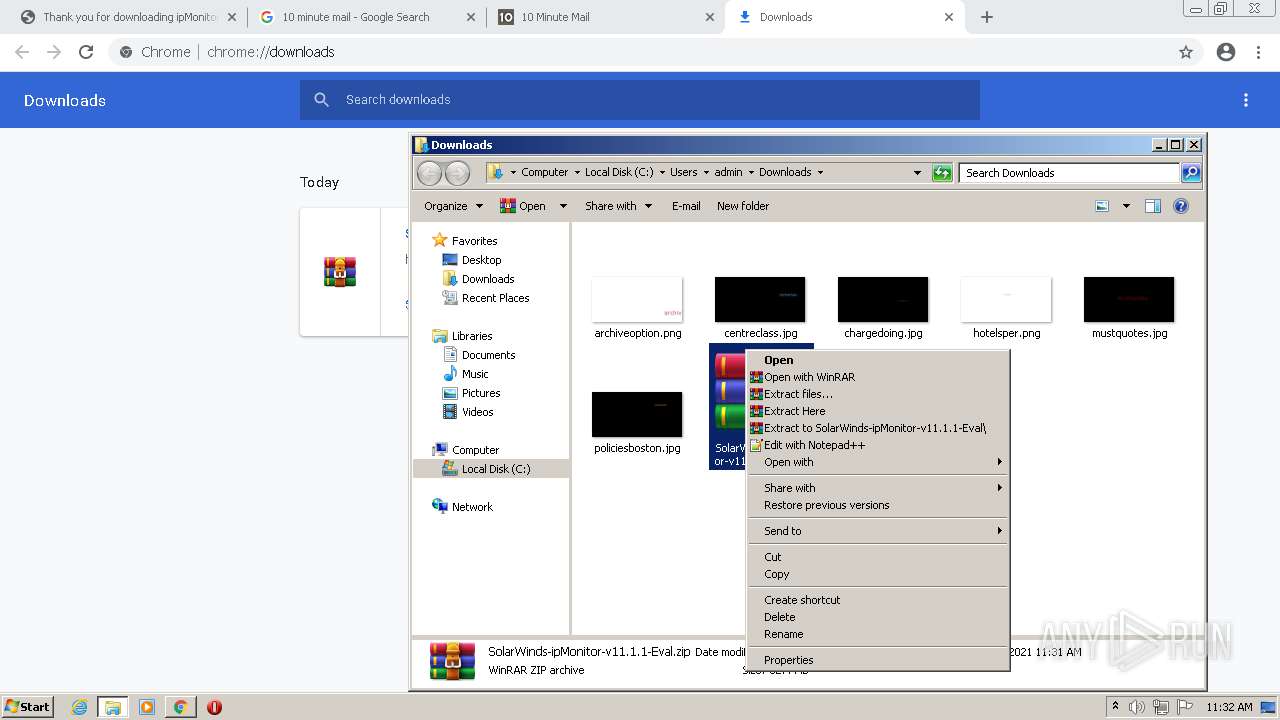Select Downloads under Favorites
1280x720 pixels.
(x=488, y=279)
